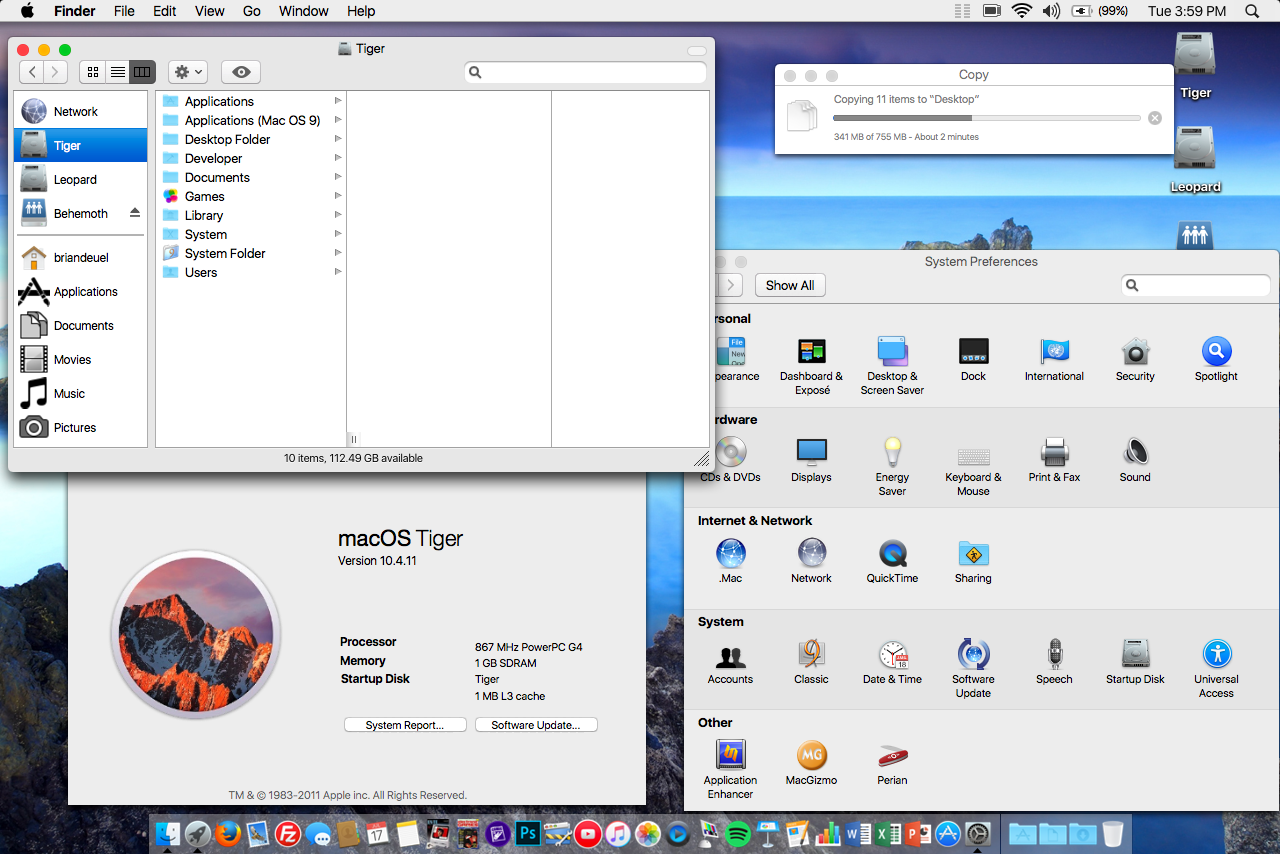The width and height of the screenshot is (1280, 854).
Task: Switch Finder to icon view
Action: [x=93, y=72]
